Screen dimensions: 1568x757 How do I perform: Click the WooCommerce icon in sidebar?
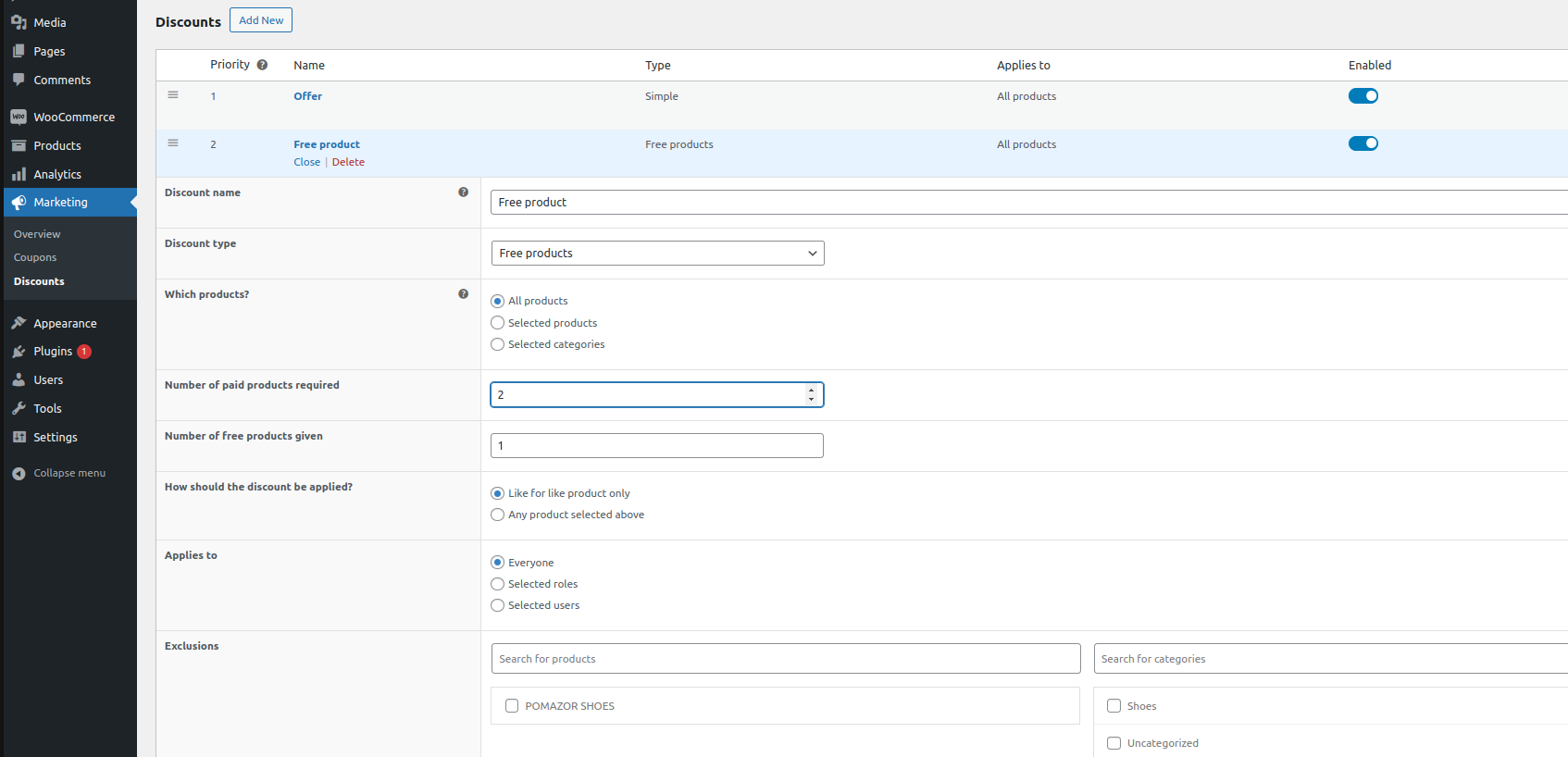click(x=19, y=117)
